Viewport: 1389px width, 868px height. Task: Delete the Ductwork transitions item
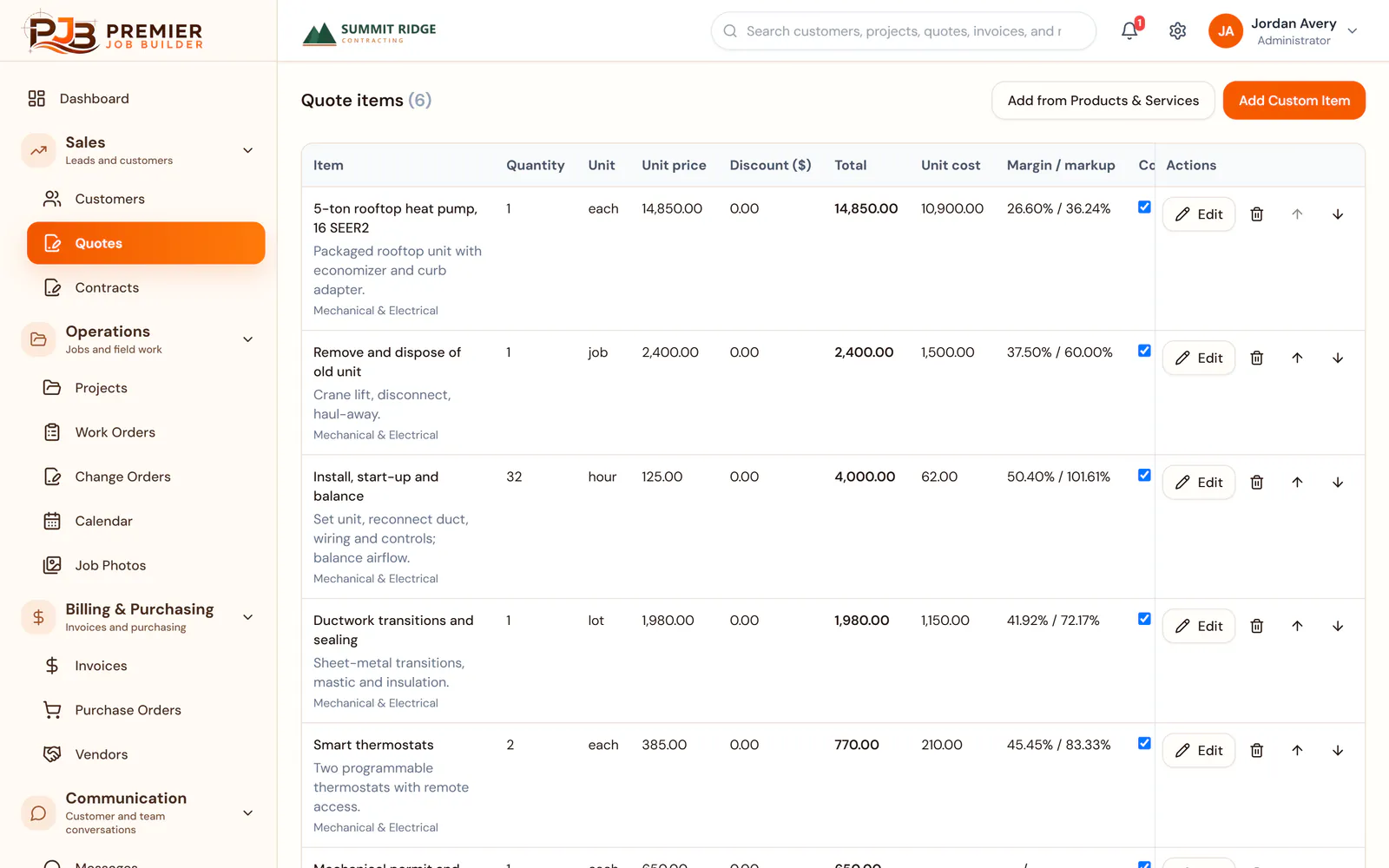click(1256, 626)
